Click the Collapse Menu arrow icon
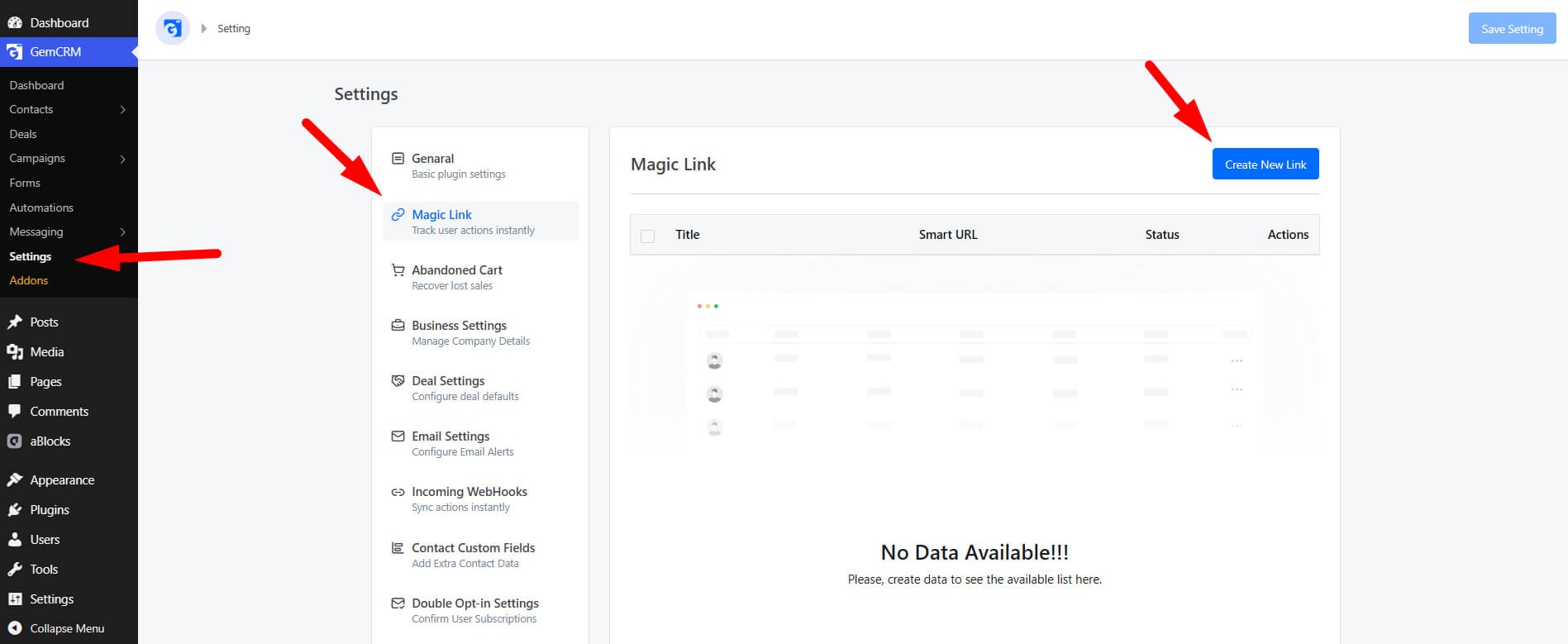This screenshot has width=1568, height=644. 15,628
